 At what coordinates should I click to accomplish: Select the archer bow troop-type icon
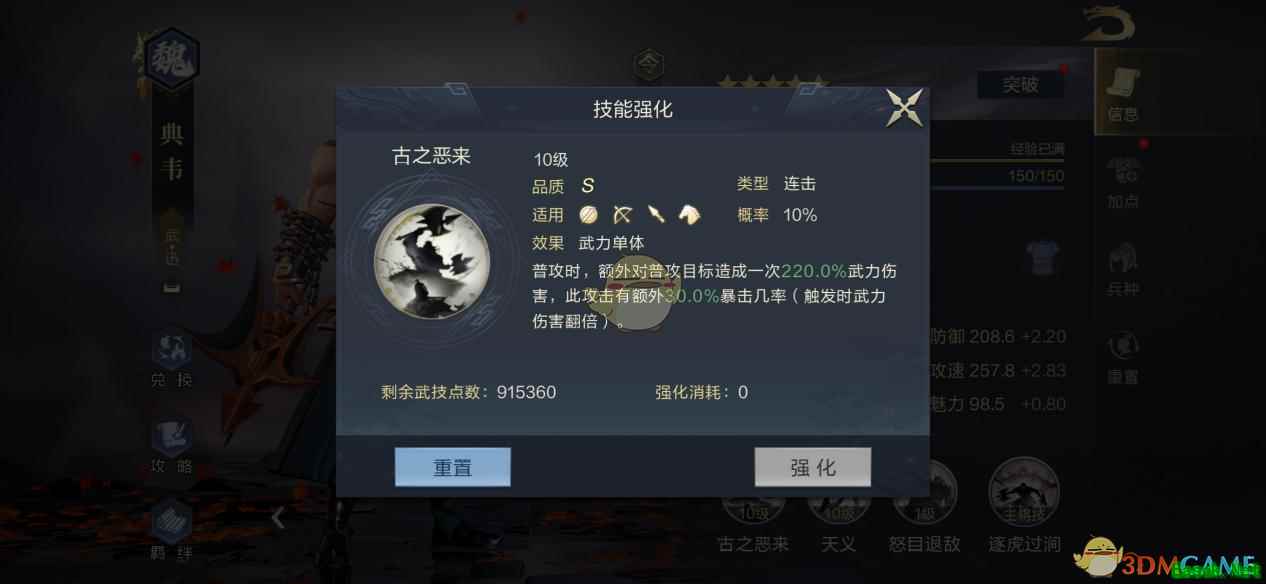(622, 214)
